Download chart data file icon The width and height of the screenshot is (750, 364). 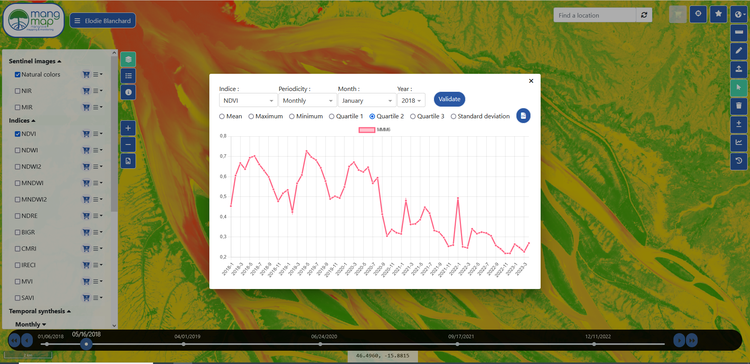[523, 116]
